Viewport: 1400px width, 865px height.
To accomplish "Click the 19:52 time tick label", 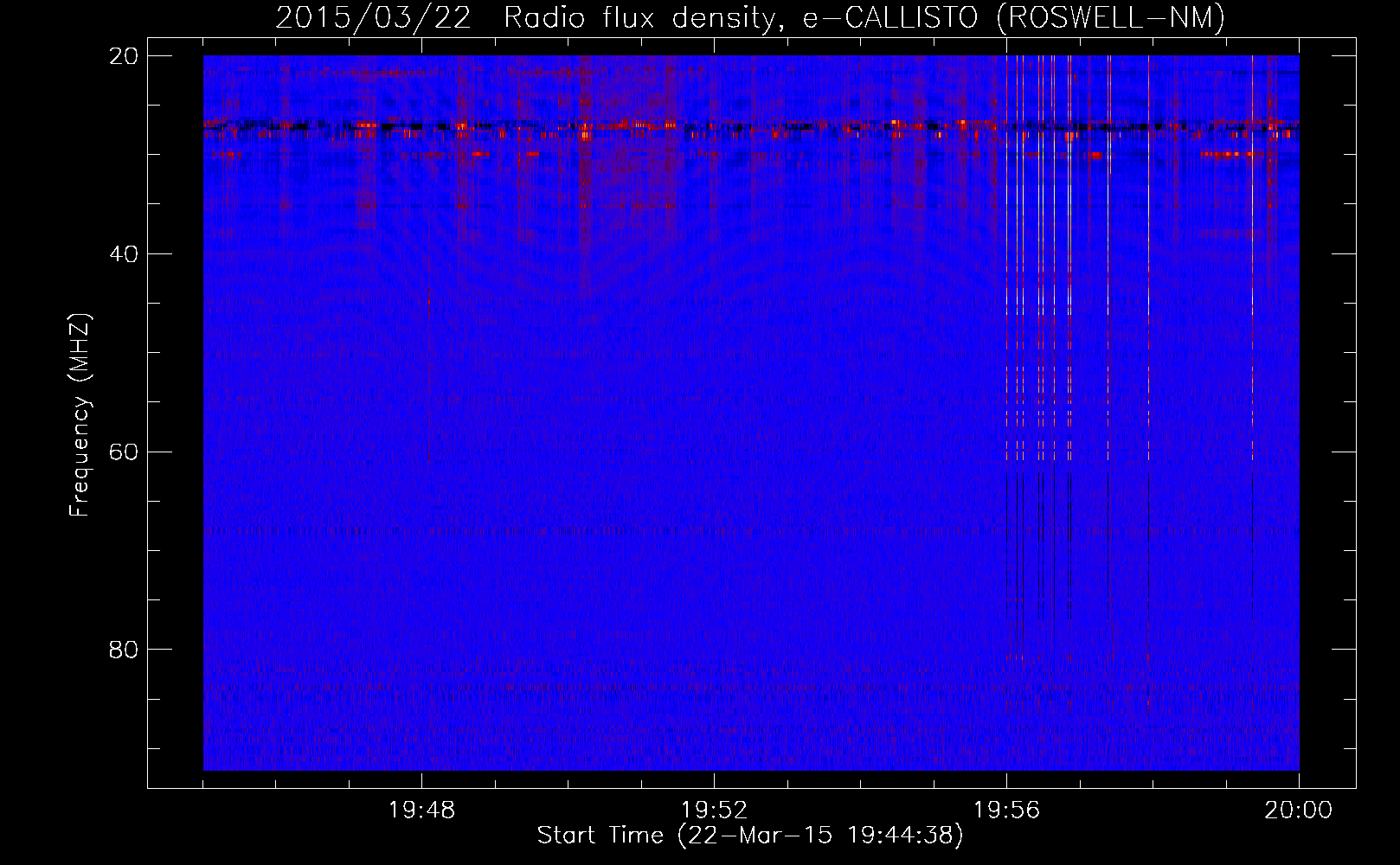I will point(714,811).
